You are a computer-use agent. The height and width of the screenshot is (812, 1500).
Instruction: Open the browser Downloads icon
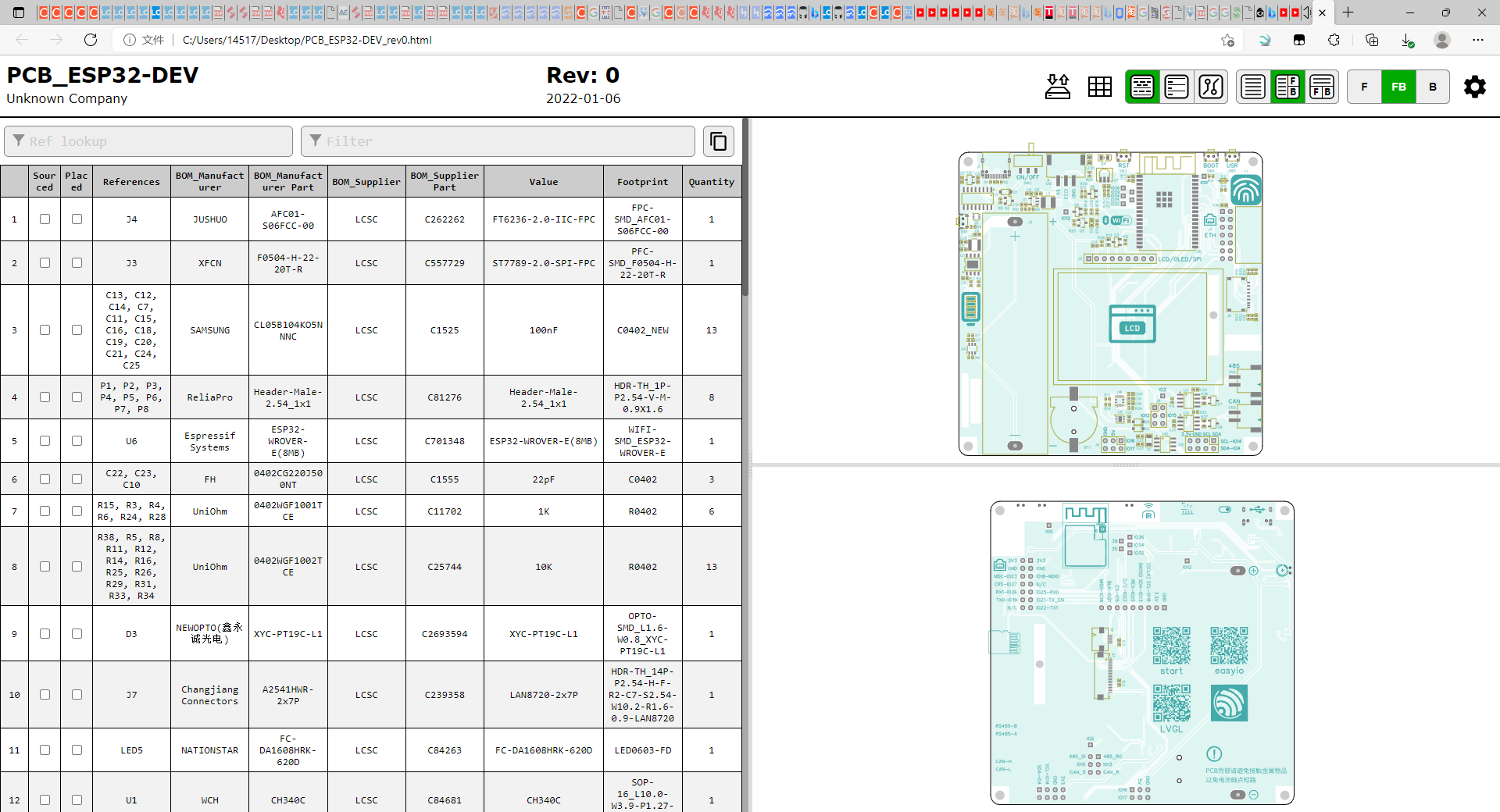point(1408,40)
